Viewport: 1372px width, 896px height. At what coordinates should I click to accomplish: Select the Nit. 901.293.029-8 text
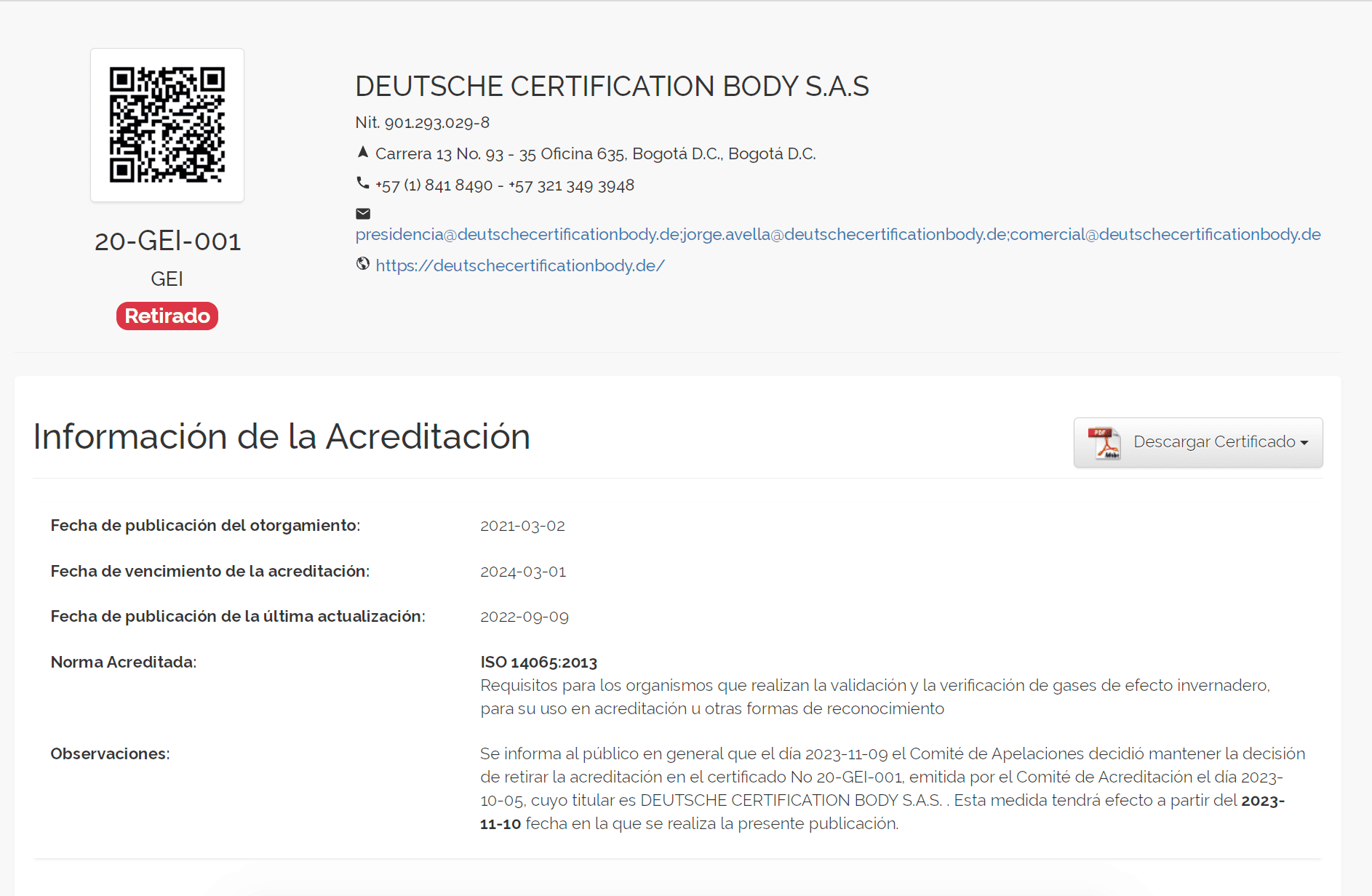423,122
